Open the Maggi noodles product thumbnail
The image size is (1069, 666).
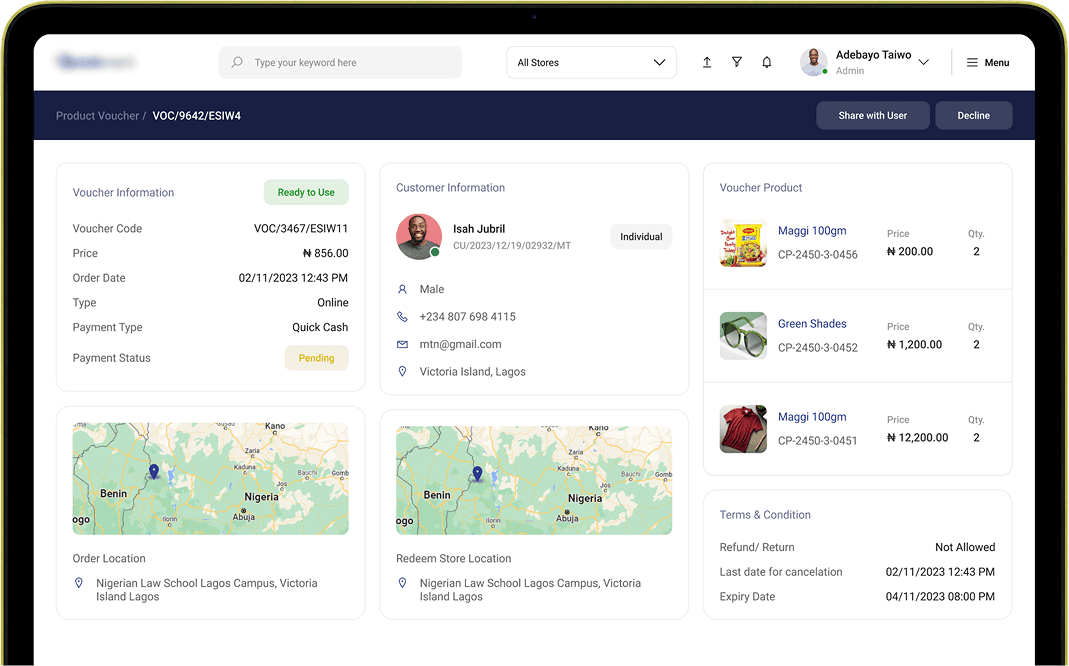(x=743, y=243)
